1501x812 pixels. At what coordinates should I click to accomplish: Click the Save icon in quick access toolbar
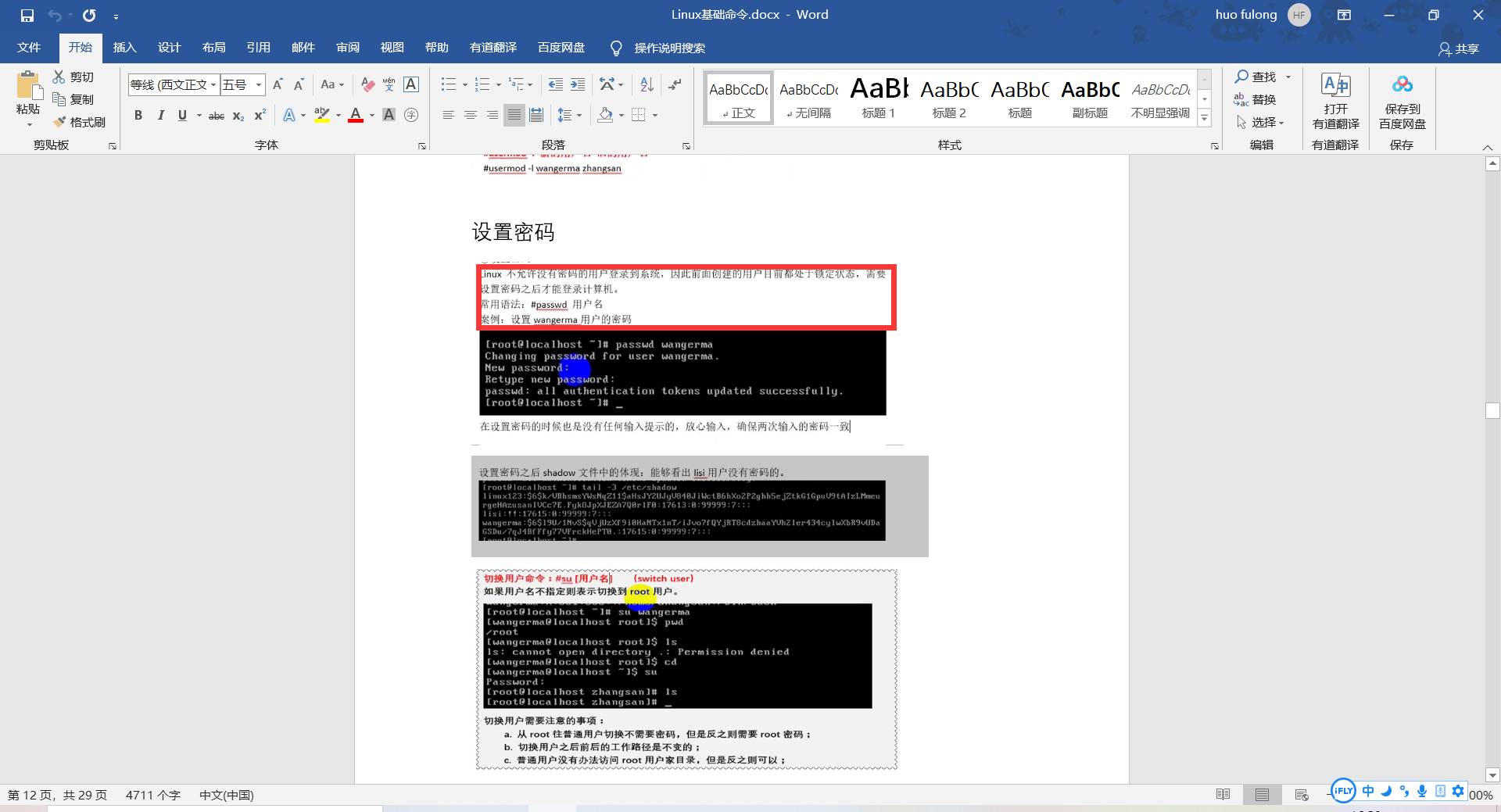(27, 16)
